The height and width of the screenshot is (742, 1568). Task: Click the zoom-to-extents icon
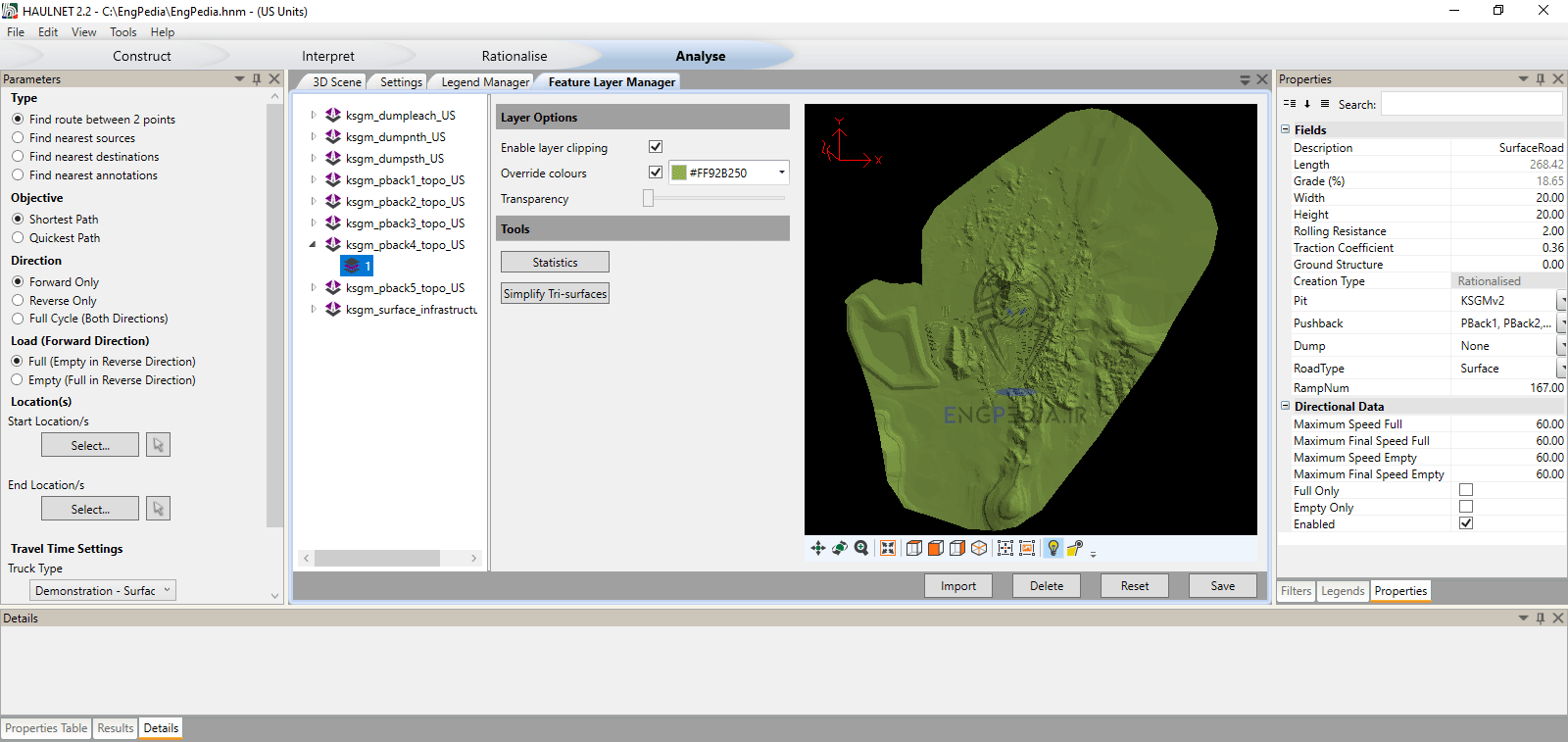(888, 548)
